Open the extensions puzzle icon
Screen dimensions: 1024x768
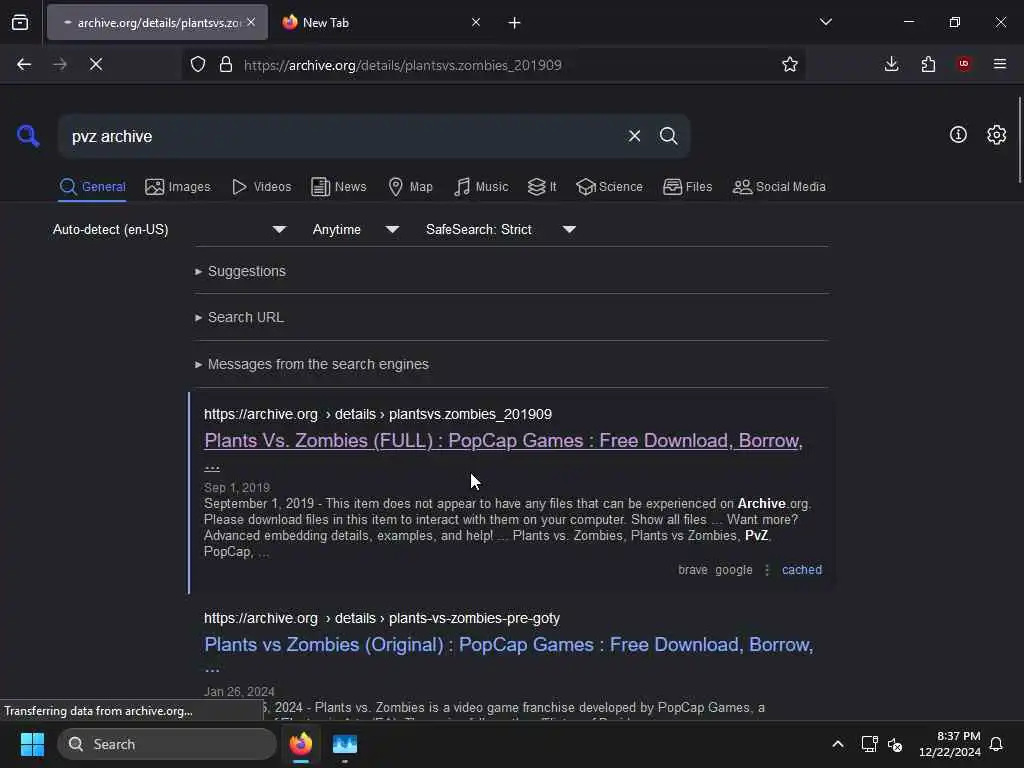pyautogui.click(x=928, y=64)
